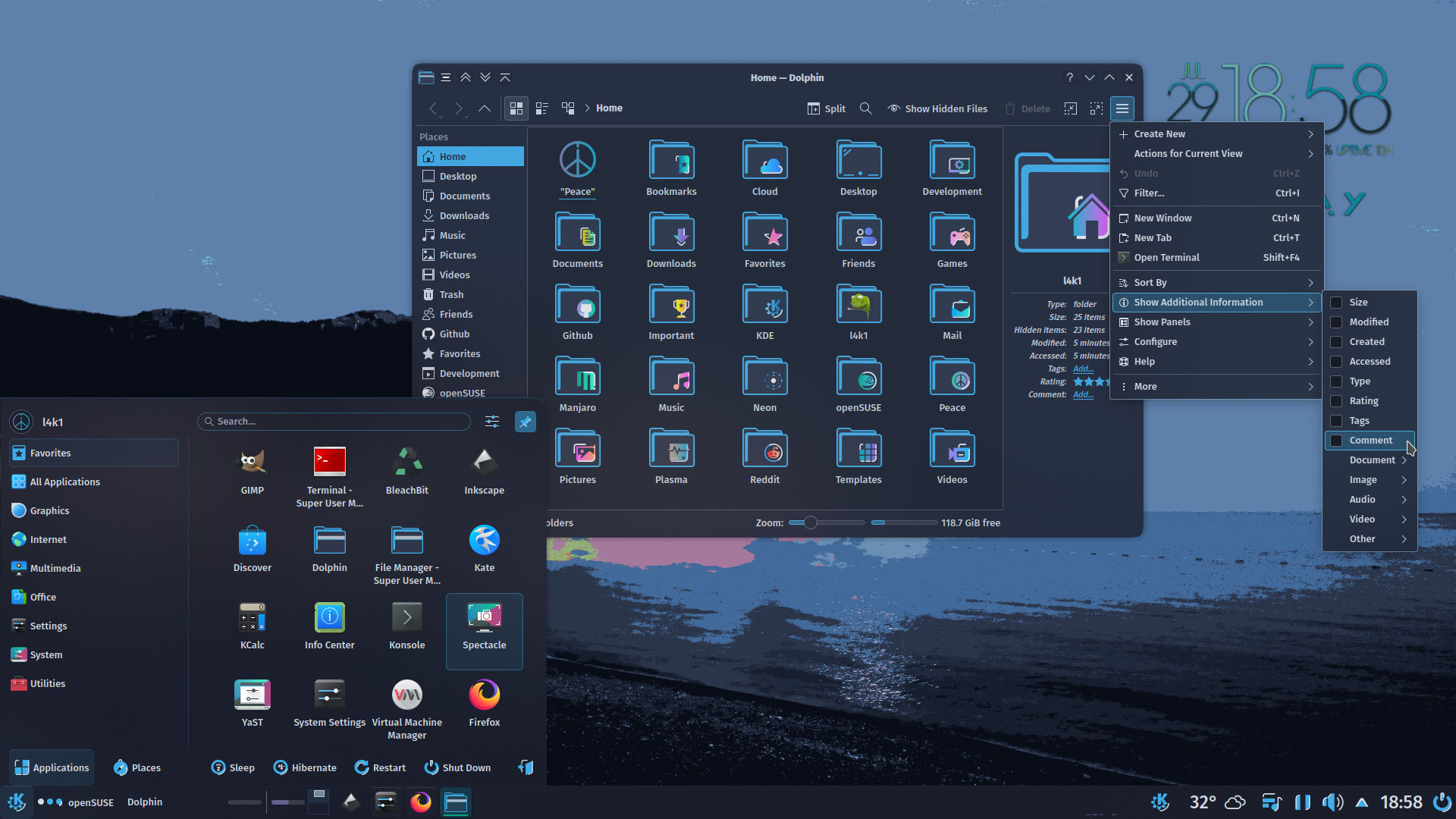The width and height of the screenshot is (1456, 819).
Task: Click the launcher Search field
Action: 334,422
